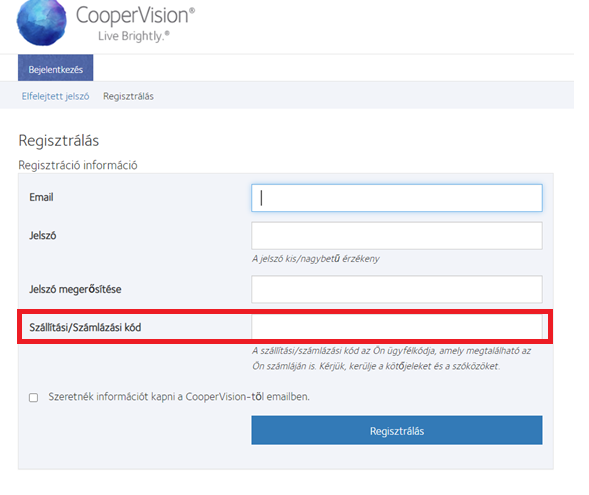Click the Jelszó field label
589x495 pixels.
[42, 235]
